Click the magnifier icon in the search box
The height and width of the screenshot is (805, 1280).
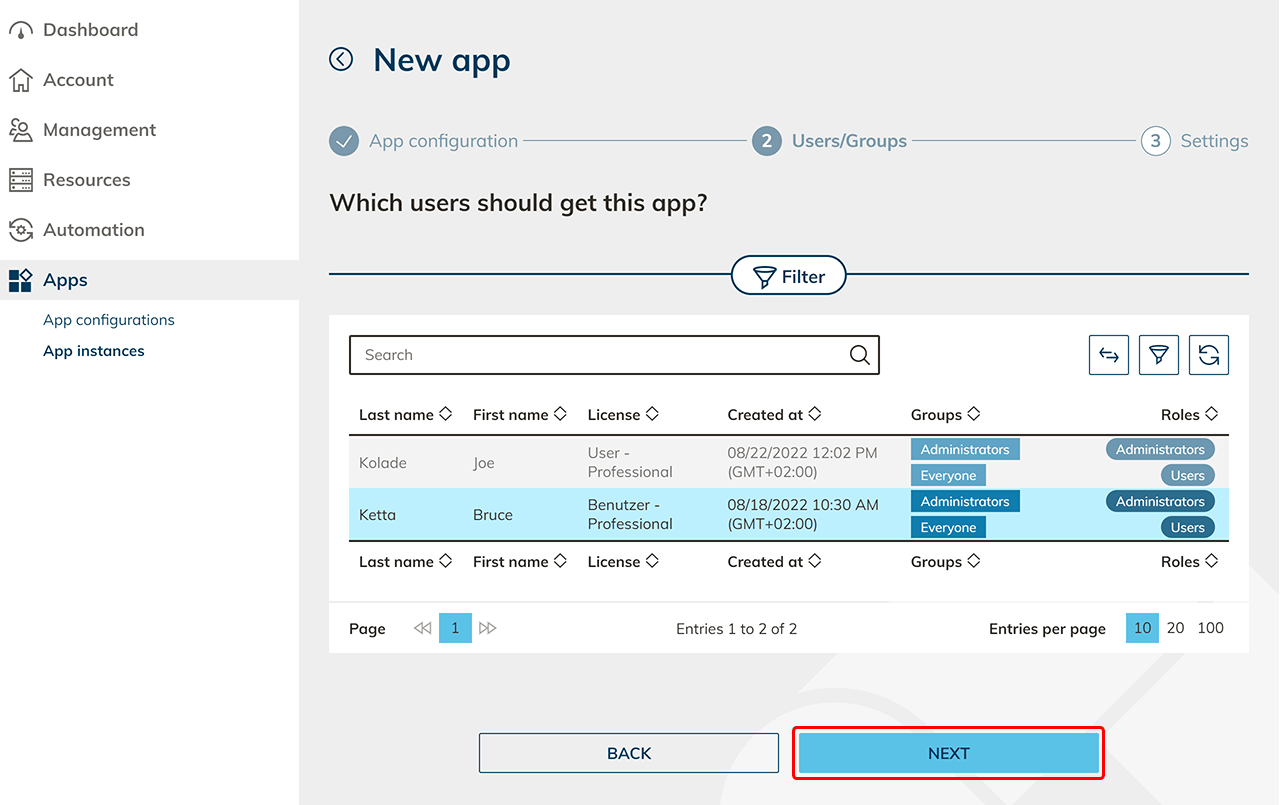[859, 355]
